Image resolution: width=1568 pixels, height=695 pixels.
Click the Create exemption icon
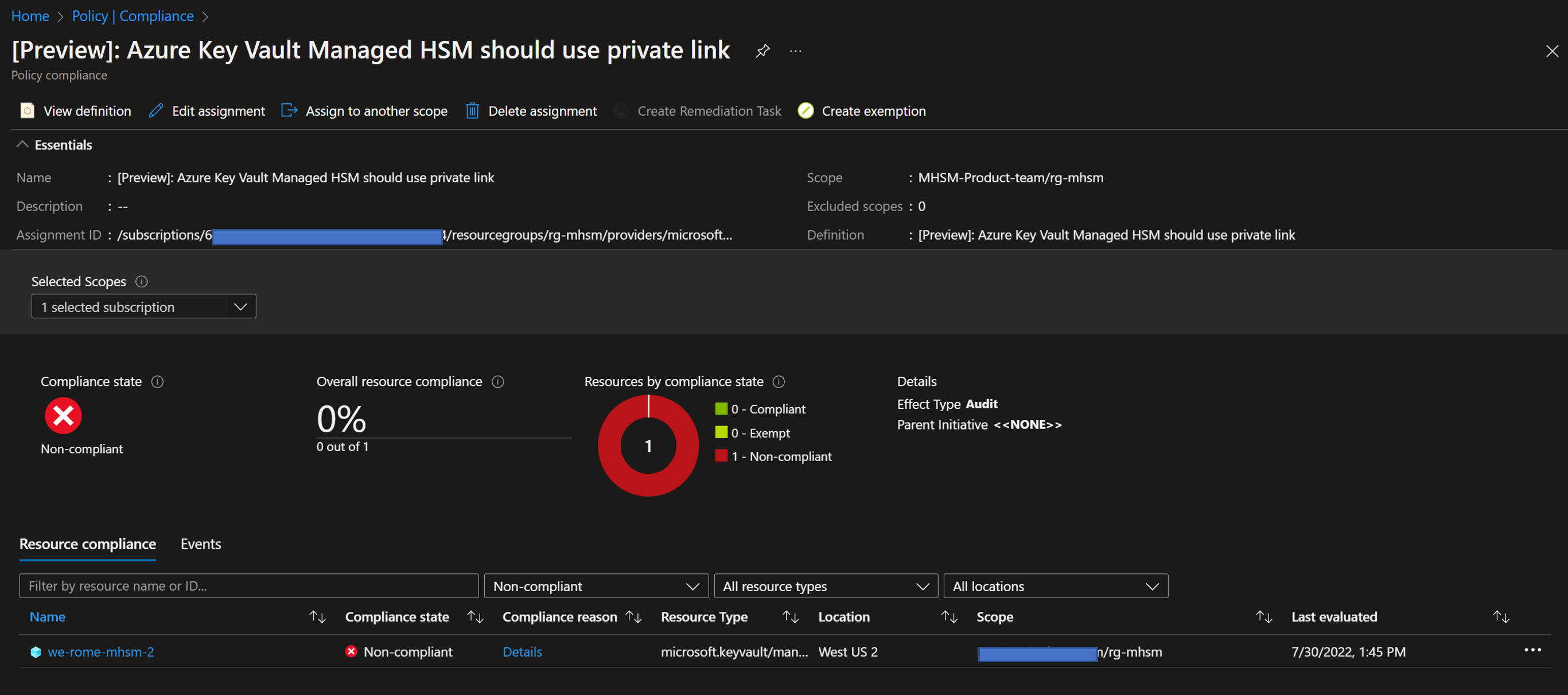click(x=806, y=111)
